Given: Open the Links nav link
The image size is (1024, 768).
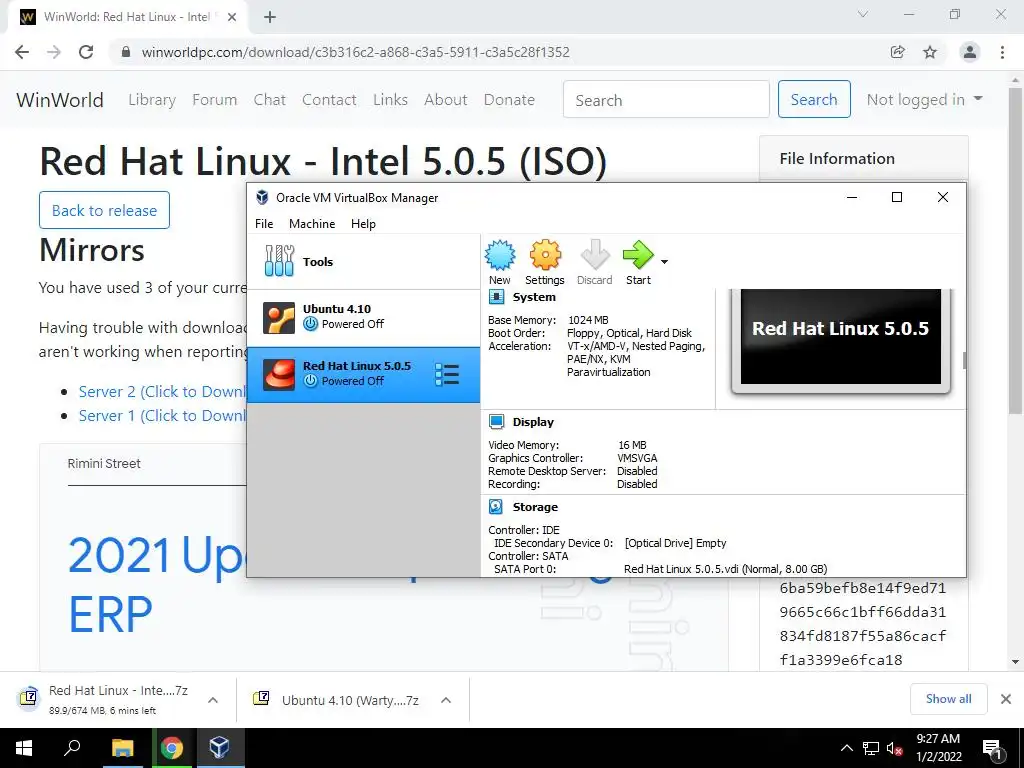Looking at the screenshot, I should tap(391, 100).
